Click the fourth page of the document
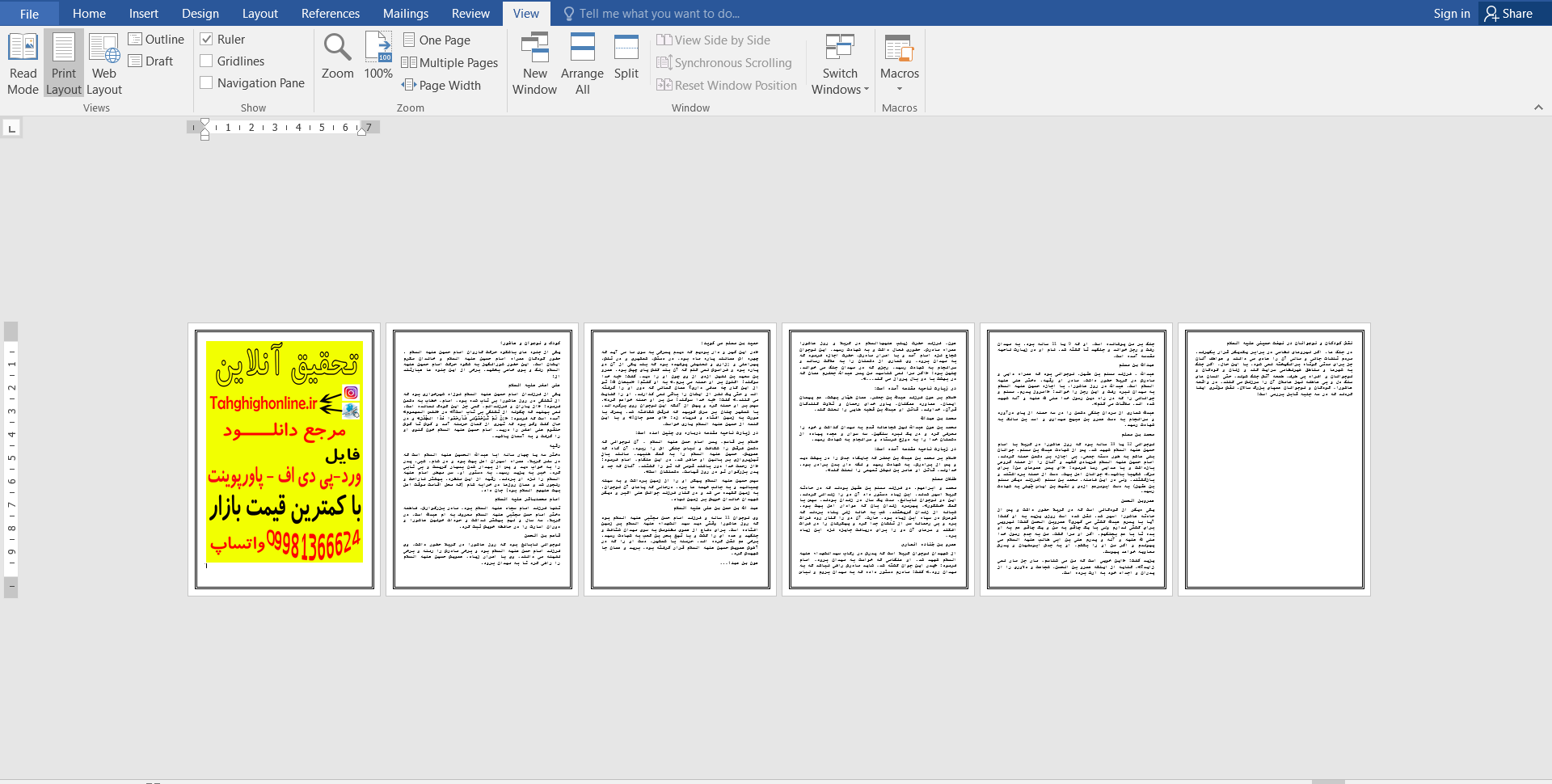Image resolution: width=1552 pixels, height=784 pixels. pos(879,459)
